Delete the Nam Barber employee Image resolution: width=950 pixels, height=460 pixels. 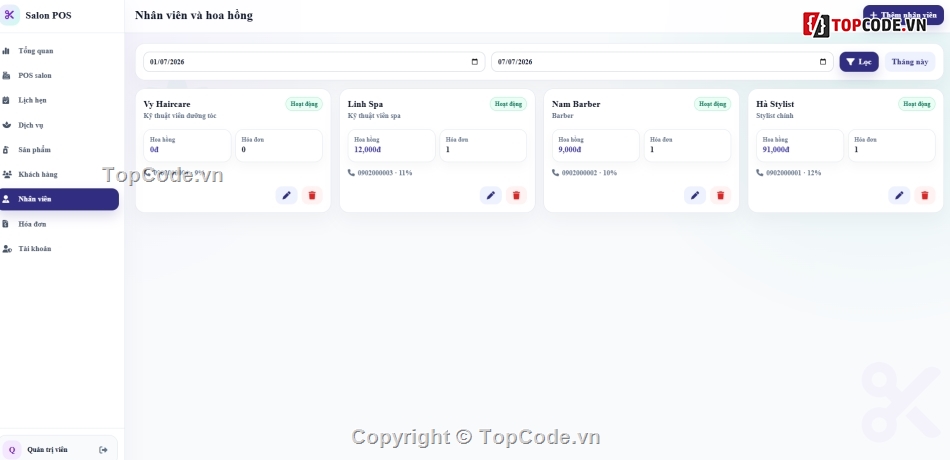[720, 195]
